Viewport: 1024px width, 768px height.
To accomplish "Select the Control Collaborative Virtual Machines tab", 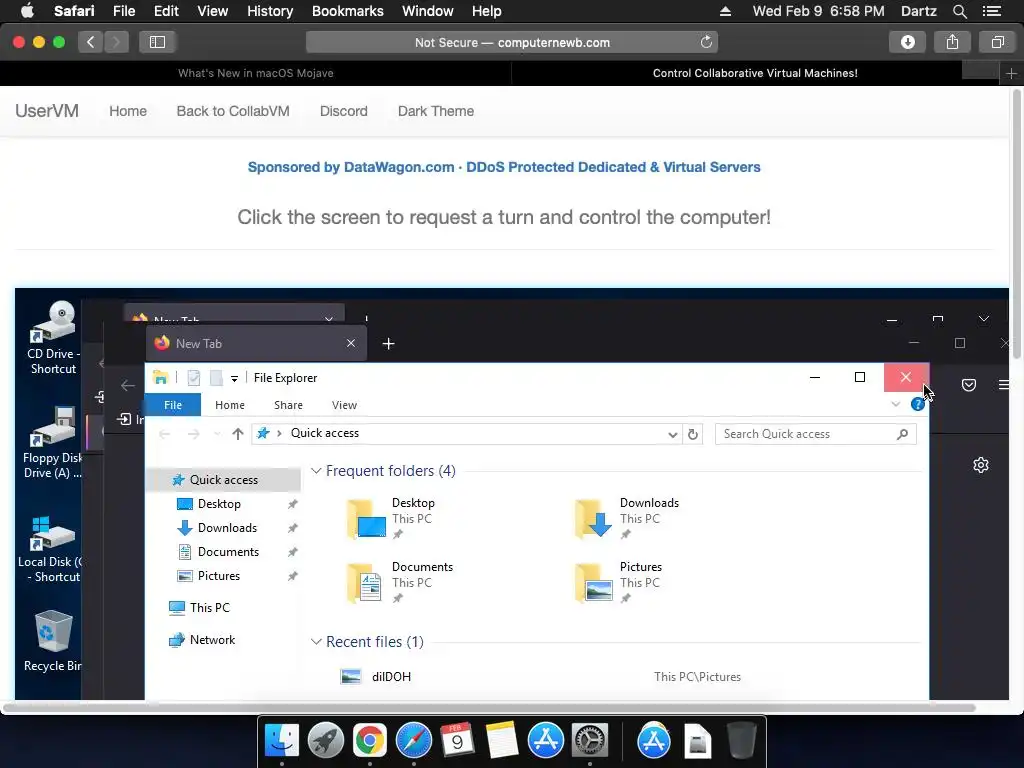I will click(x=755, y=74).
